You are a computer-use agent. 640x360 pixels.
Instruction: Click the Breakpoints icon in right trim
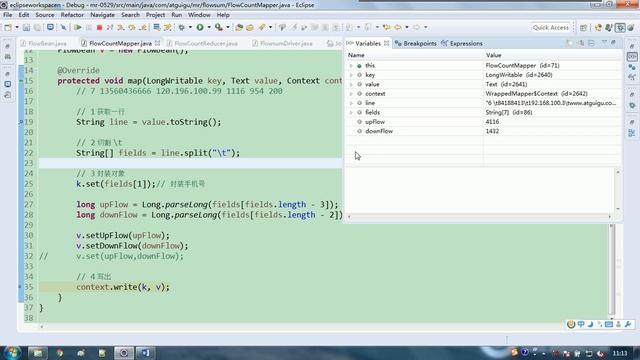click(632, 67)
